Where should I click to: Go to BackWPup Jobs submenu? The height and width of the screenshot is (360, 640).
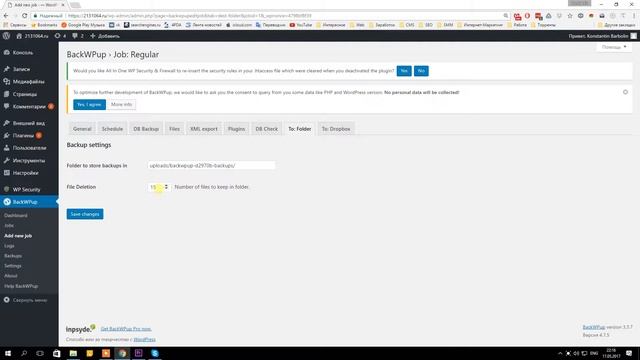(x=9, y=225)
